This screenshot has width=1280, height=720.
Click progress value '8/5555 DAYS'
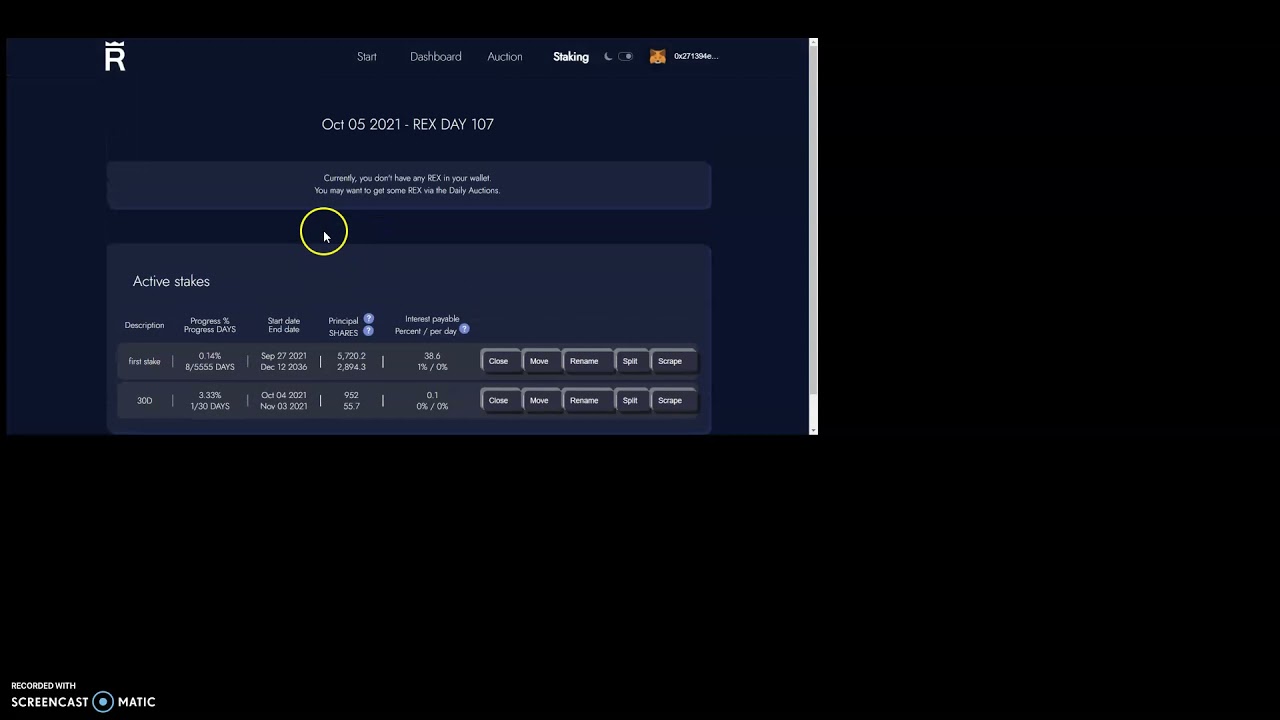coord(210,367)
